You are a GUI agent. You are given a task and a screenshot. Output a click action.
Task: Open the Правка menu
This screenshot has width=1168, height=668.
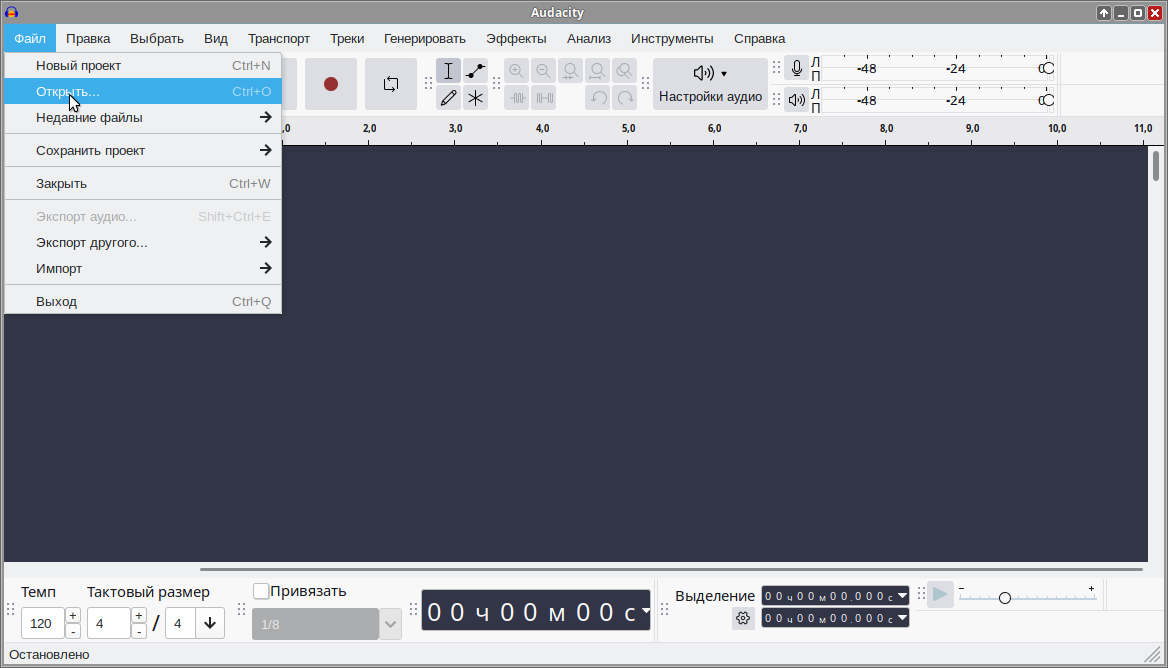click(88, 39)
